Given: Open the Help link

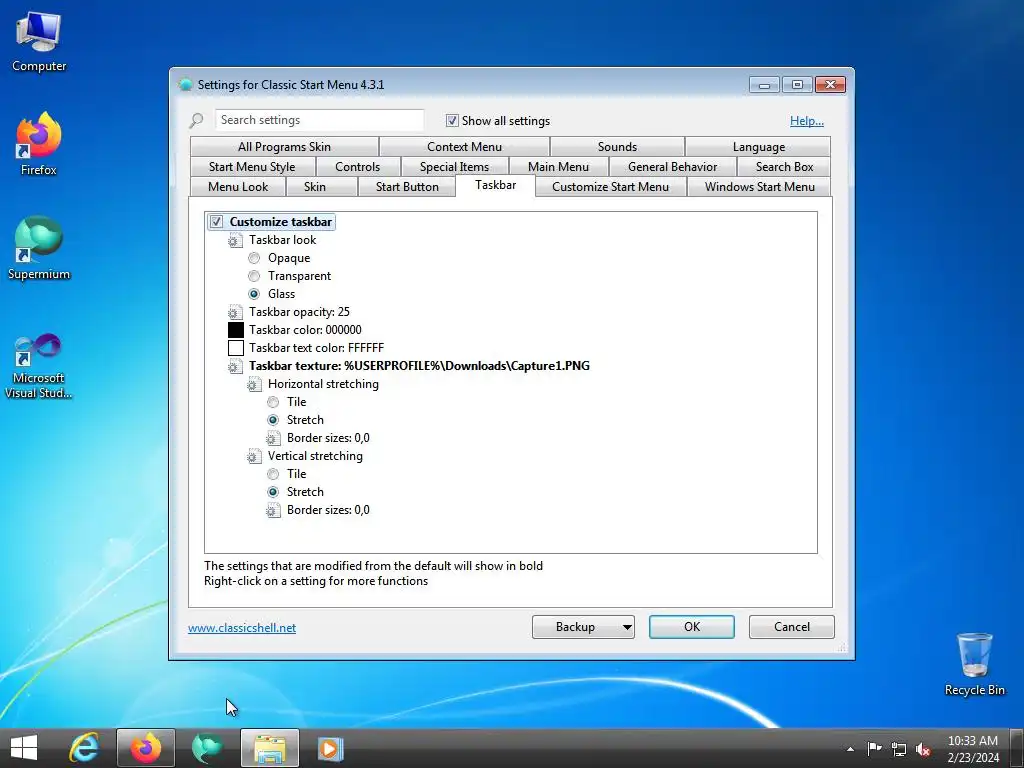Looking at the screenshot, I should coord(807,121).
